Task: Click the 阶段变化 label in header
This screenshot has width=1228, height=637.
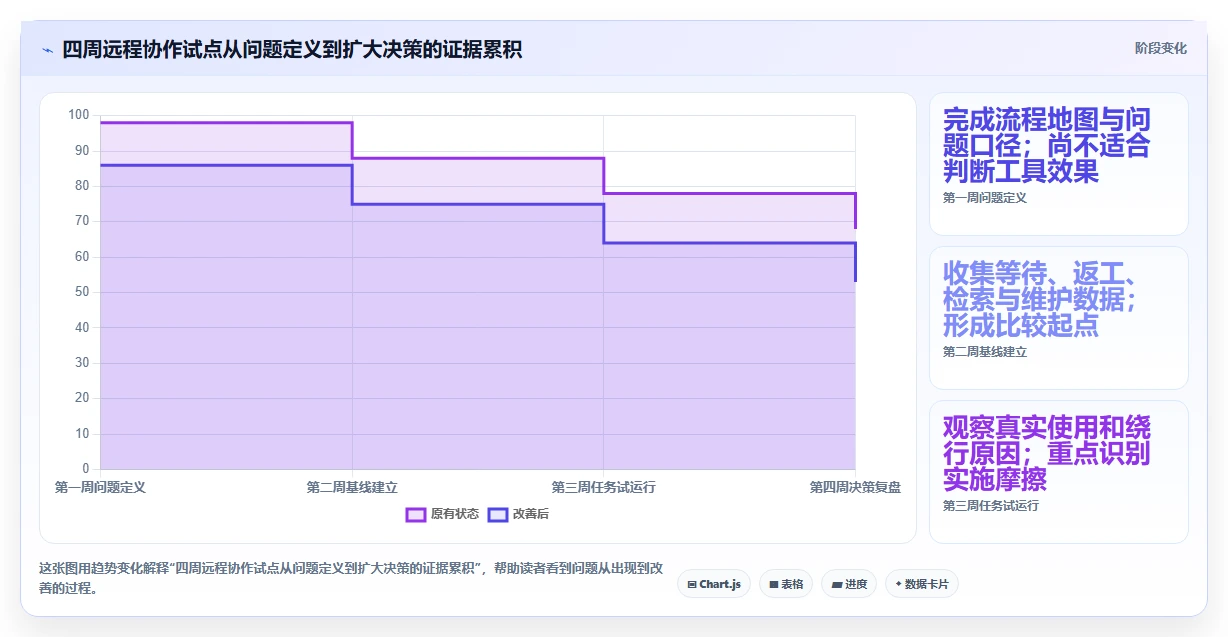Action: (x=1160, y=48)
